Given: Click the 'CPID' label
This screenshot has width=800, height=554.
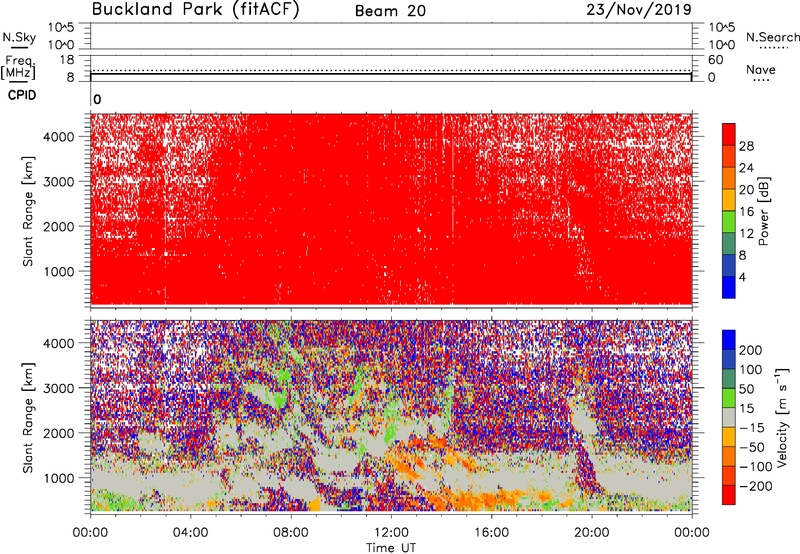Looking at the screenshot, I should point(22,95).
